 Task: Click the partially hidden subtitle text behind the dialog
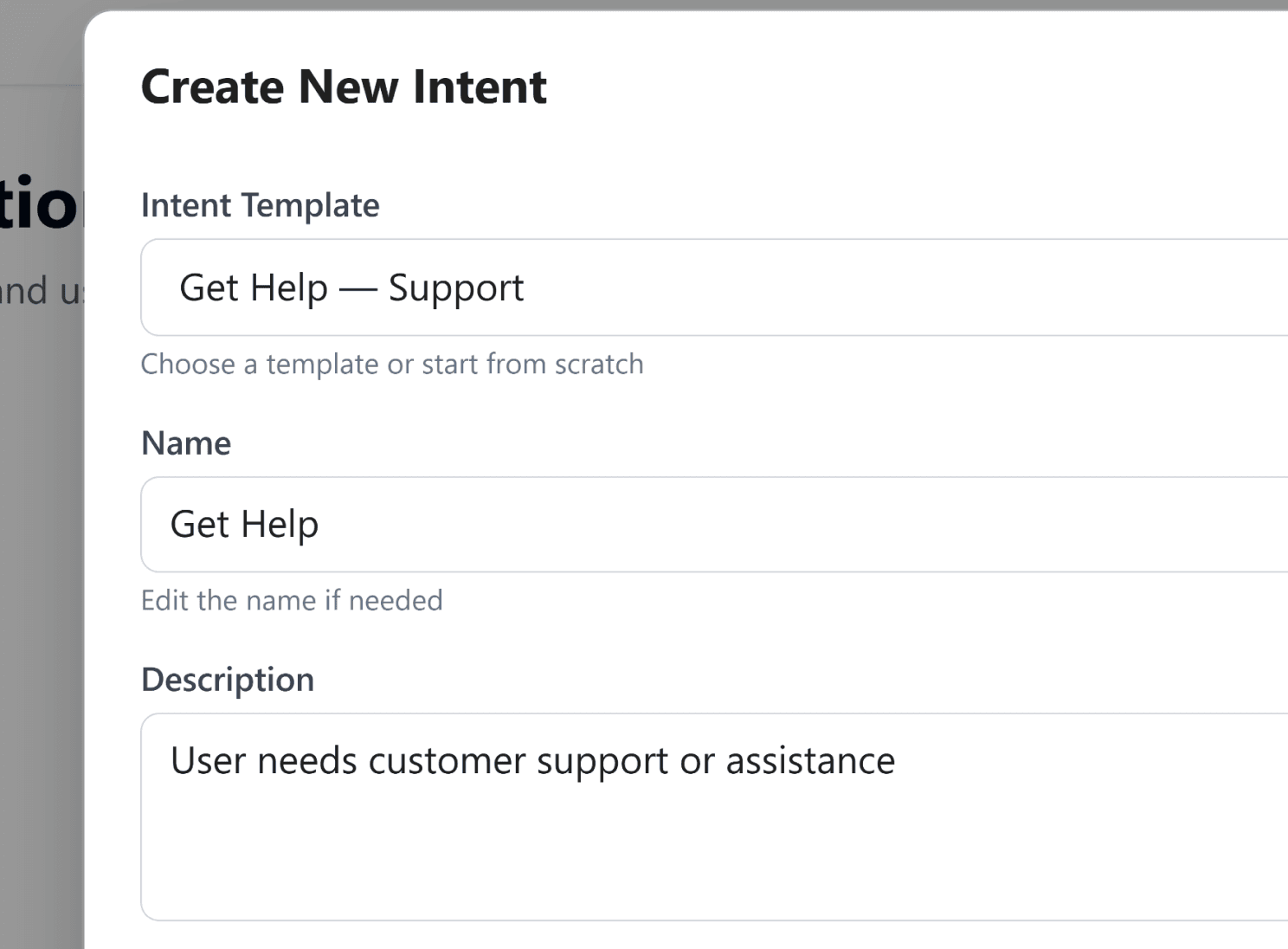click(x=40, y=292)
